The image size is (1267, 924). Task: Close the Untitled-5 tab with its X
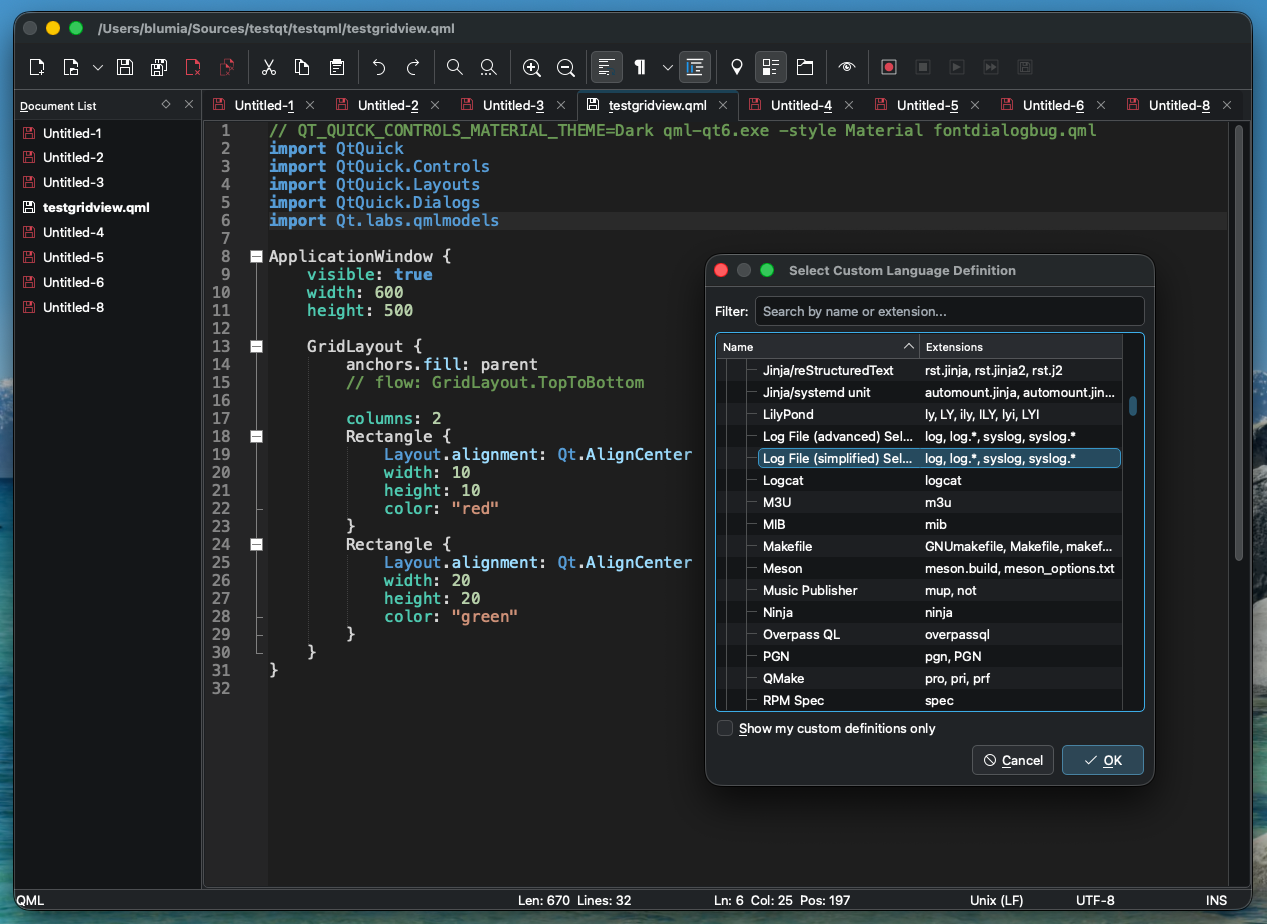point(975,105)
